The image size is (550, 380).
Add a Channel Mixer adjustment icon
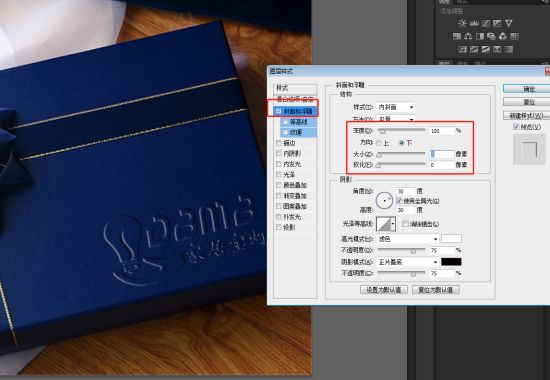point(503,36)
